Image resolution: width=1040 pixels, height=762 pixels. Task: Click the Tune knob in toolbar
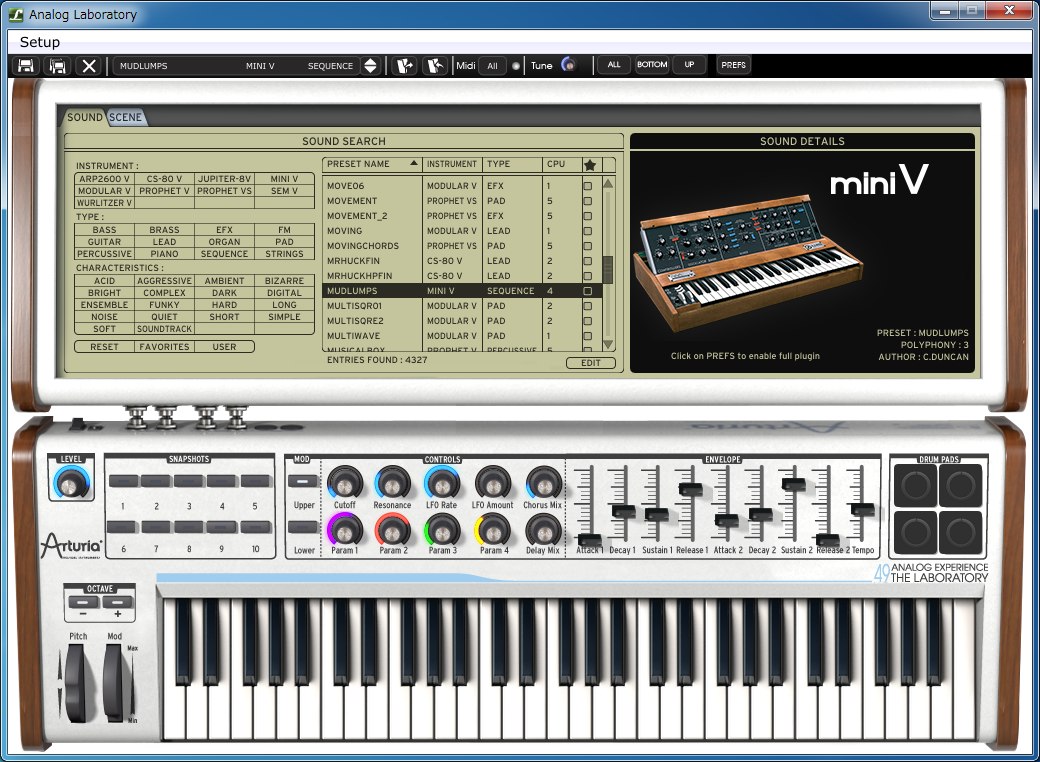[568, 64]
